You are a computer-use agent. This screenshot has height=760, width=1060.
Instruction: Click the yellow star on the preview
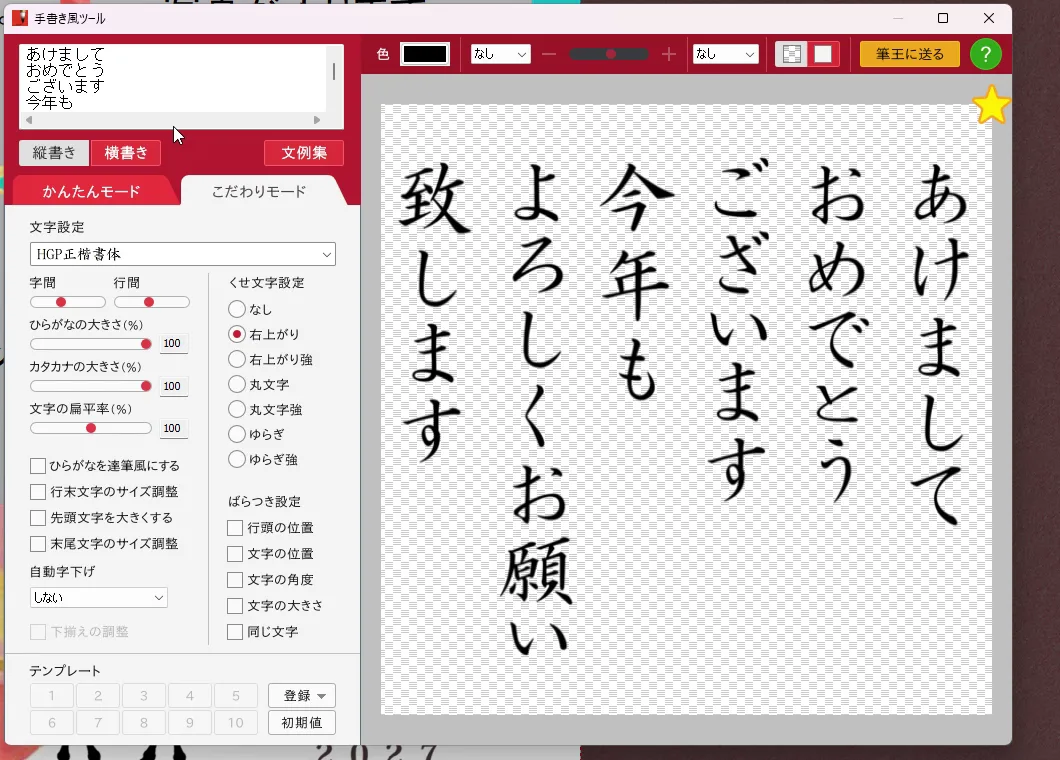coord(991,105)
